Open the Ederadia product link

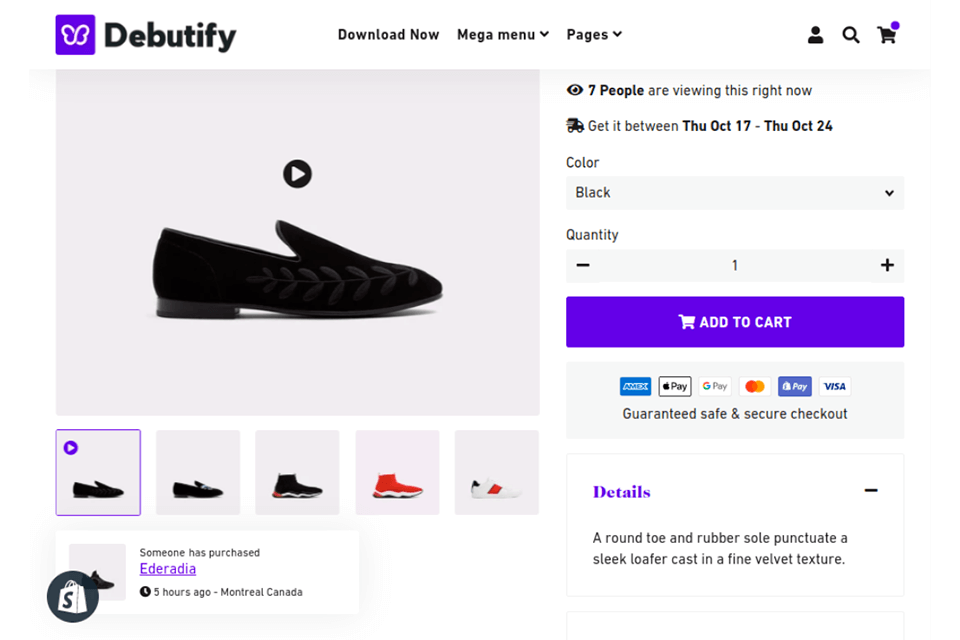tap(168, 568)
